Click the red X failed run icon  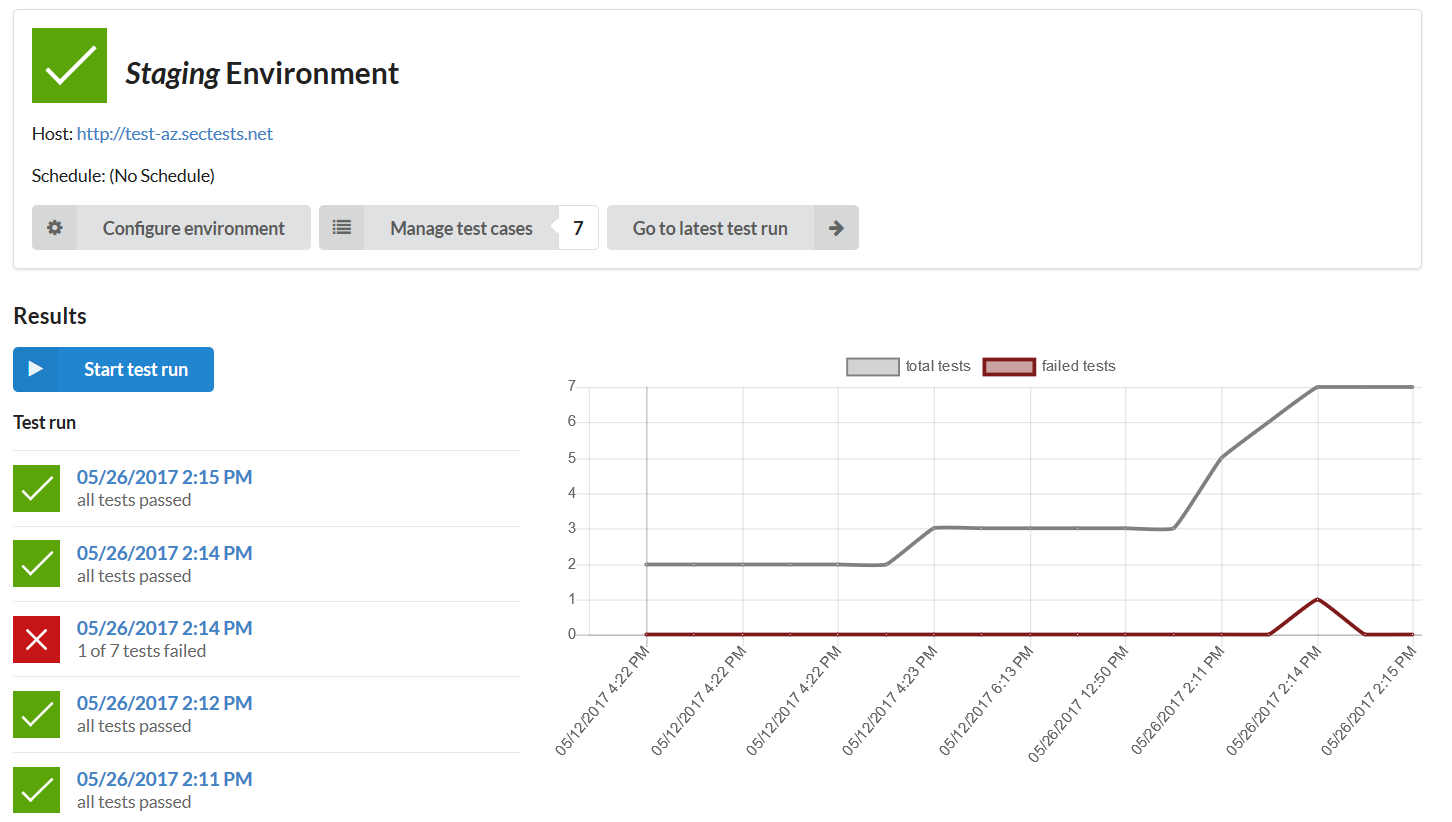[37, 640]
